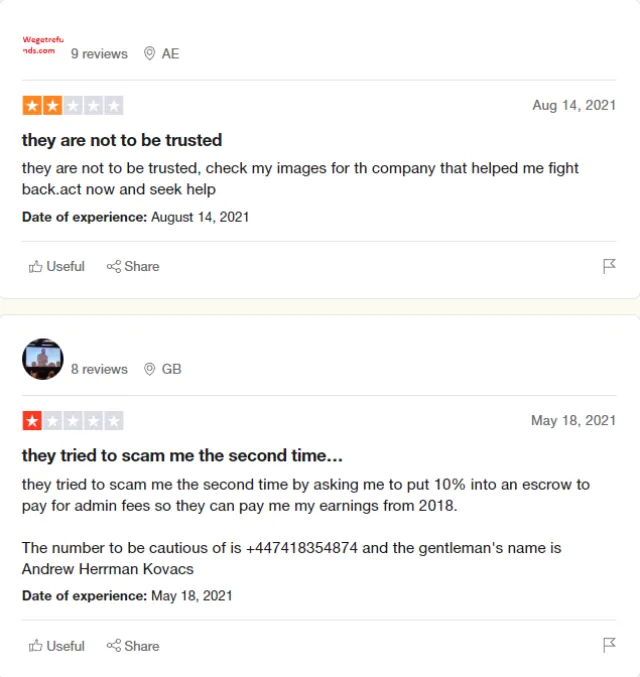The image size is (640, 677).
Task: Click the share icon under the second review
Action: click(114, 646)
